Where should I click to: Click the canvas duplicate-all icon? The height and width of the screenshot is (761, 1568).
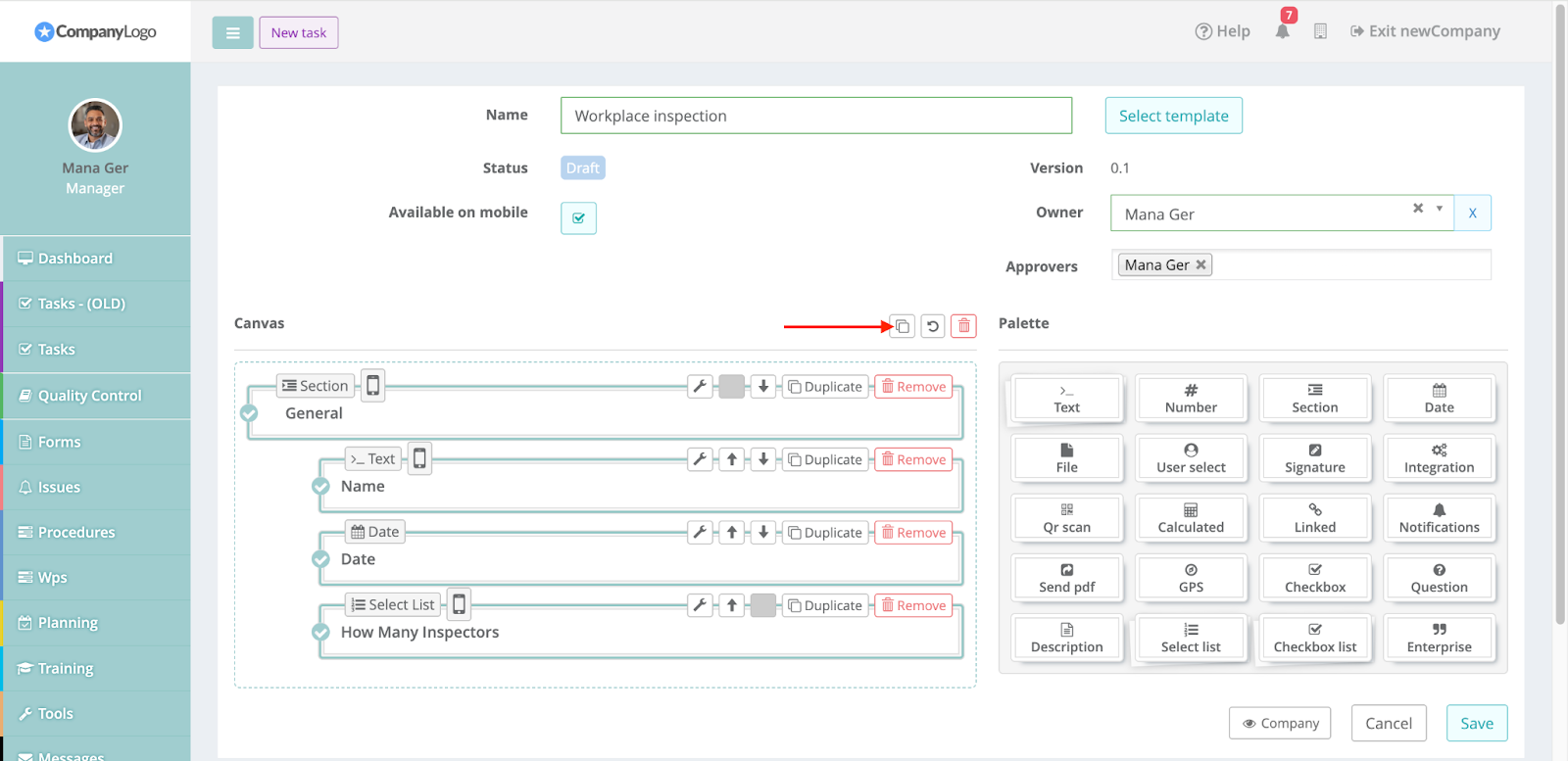(x=902, y=326)
